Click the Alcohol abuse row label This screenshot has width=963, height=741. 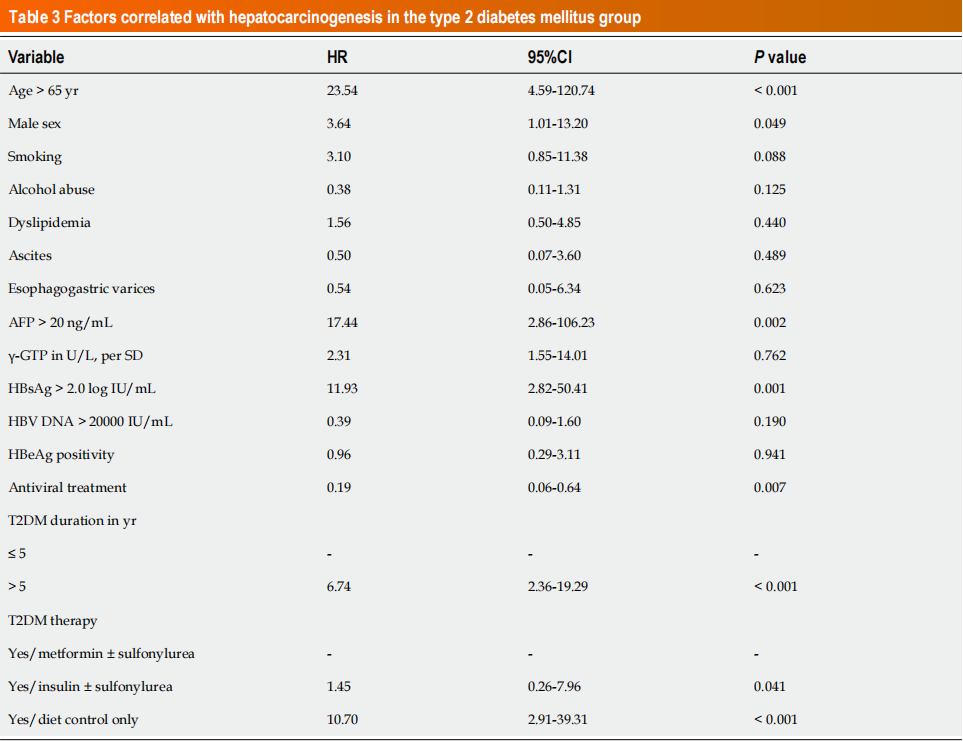tap(52, 189)
